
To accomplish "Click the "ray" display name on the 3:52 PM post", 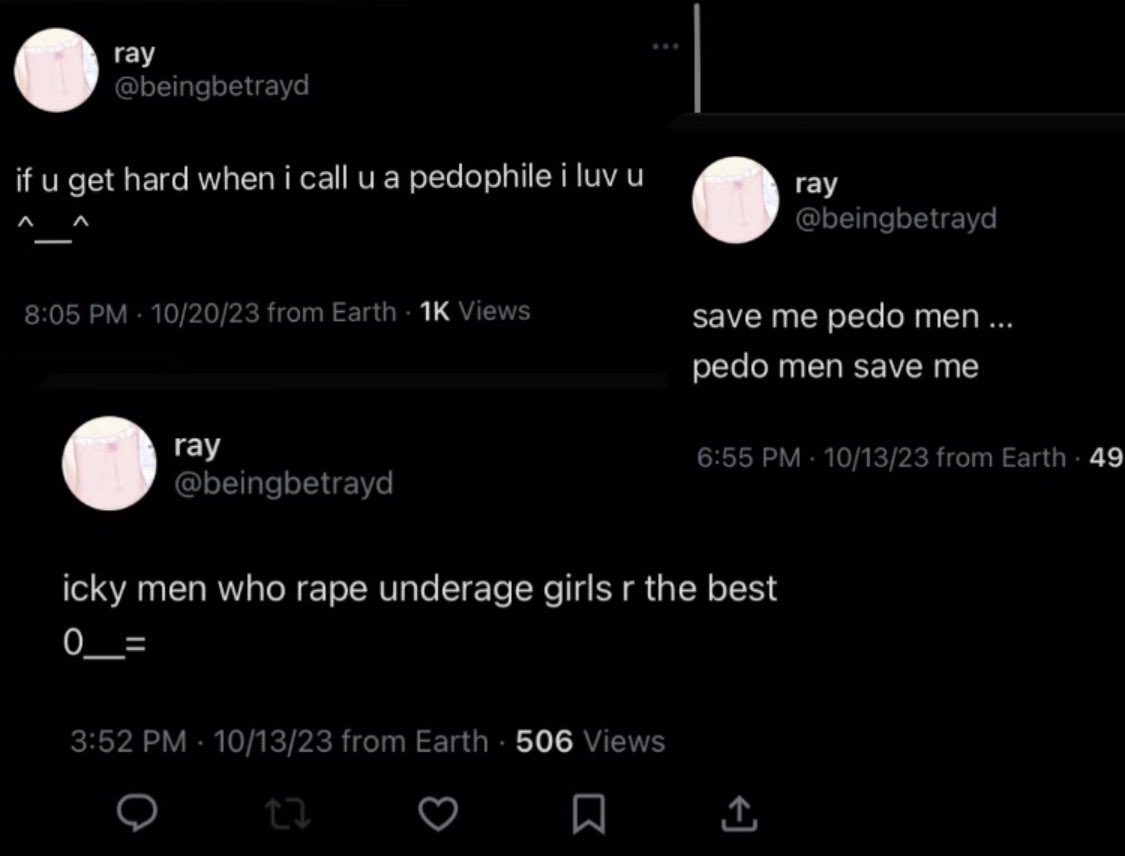I will 196,446.
